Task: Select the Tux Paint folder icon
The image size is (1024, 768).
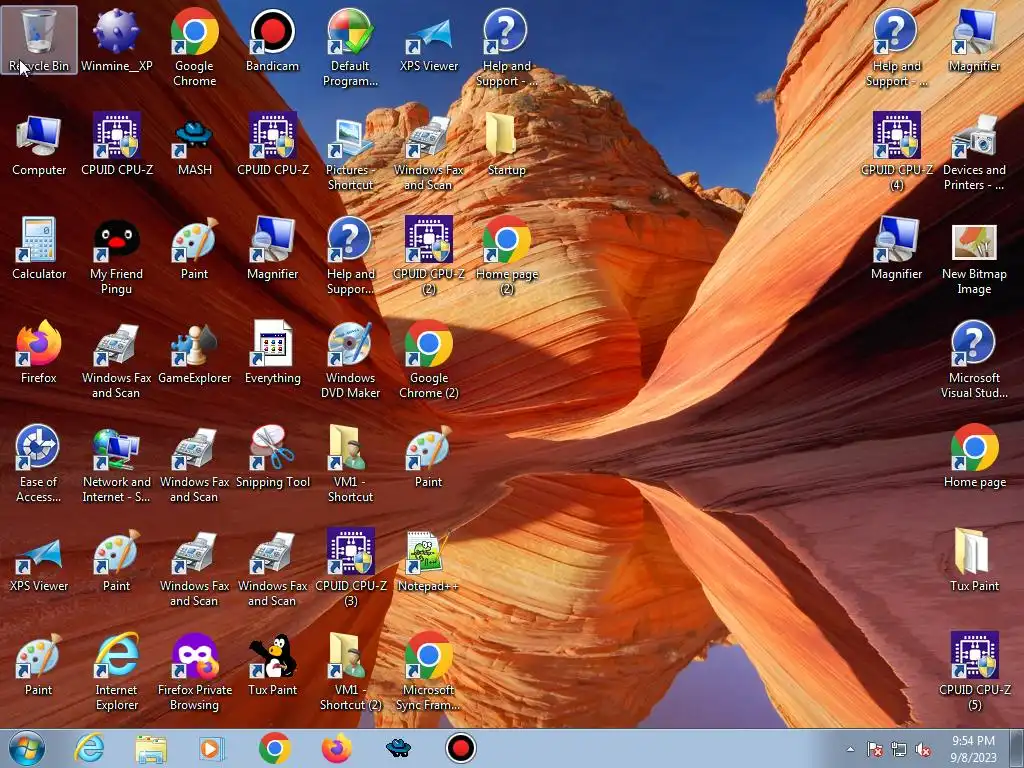Action: (974, 560)
